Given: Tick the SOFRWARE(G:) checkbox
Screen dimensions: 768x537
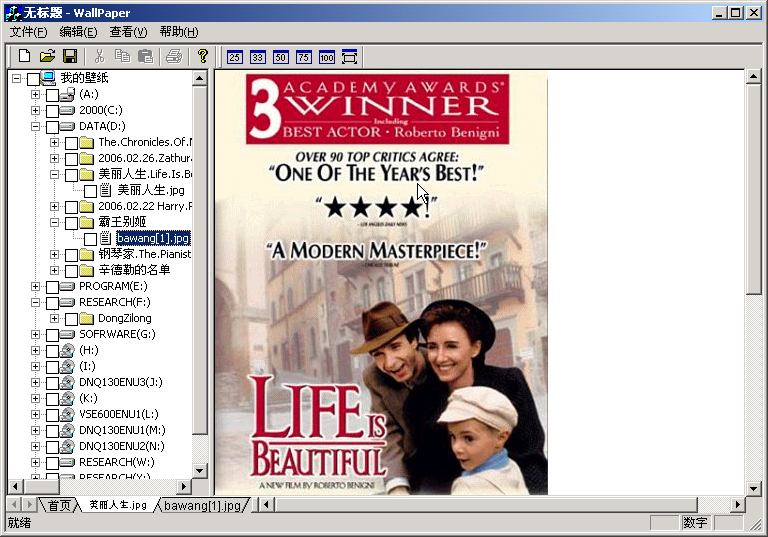Looking at the screenshot, I should (x=52, y=335).
